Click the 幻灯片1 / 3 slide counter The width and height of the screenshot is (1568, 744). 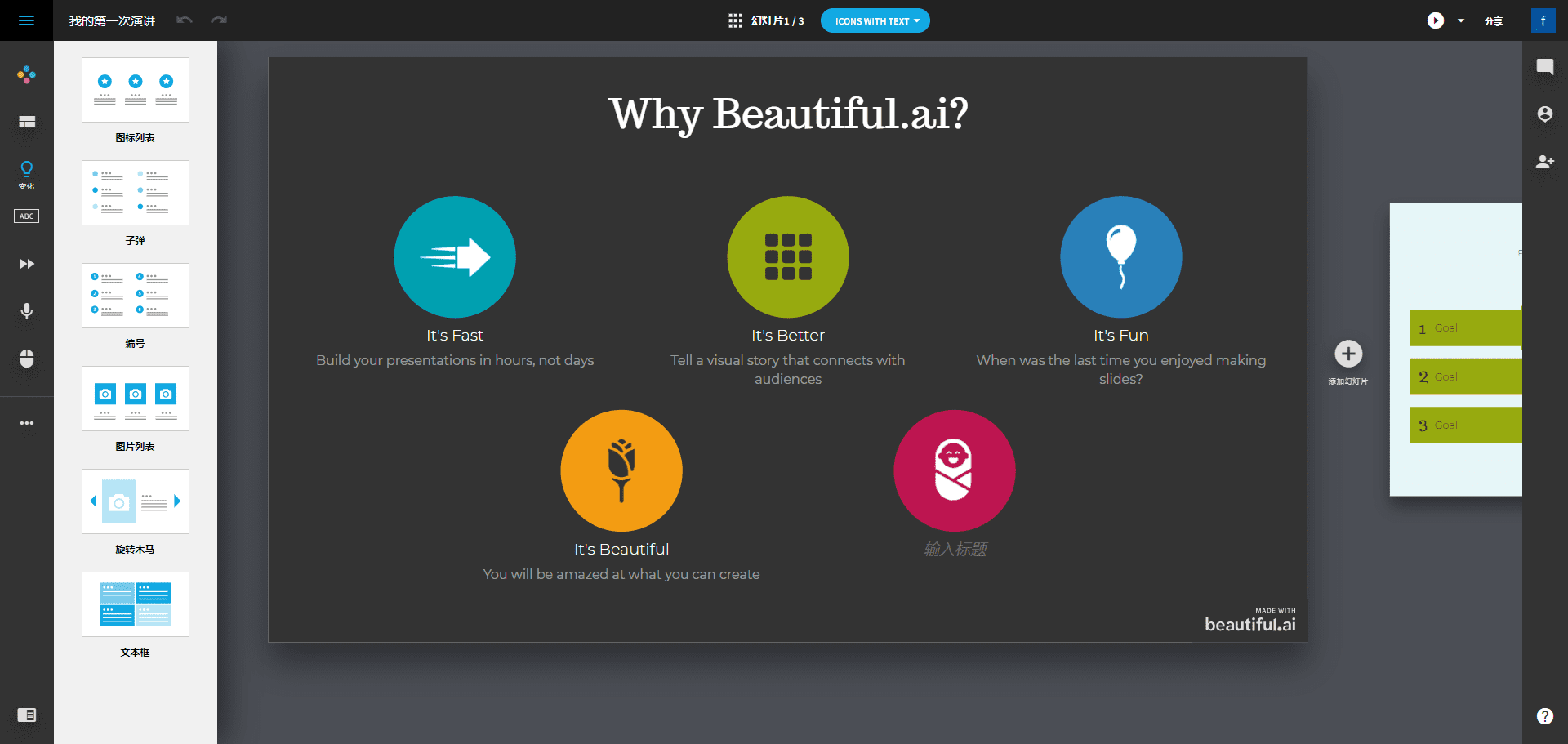pyautogui.click(x=777, y=20)
